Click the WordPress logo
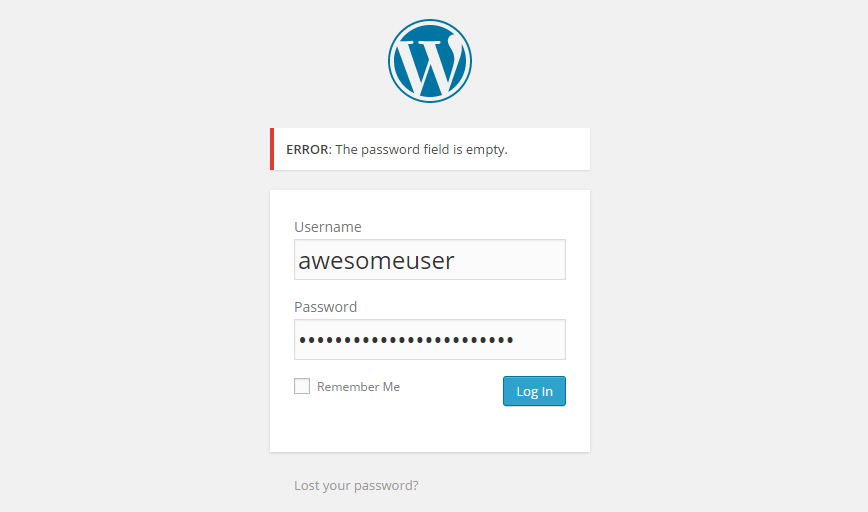The height and width of the screenshot is (512, 868). [430, 61]
